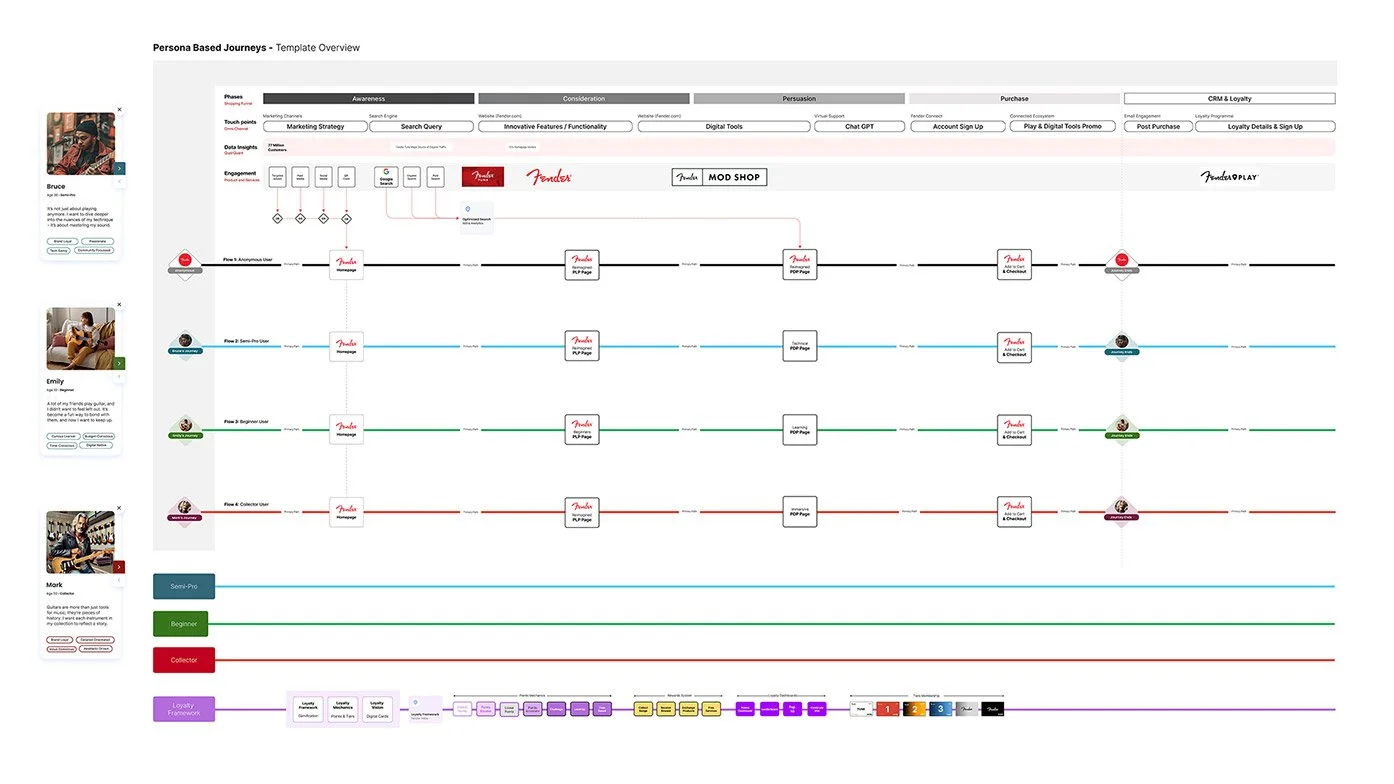Screen dimensions: 1394x784
Task: Click the Google Search engagement card
Action: [x=386, y=177]
